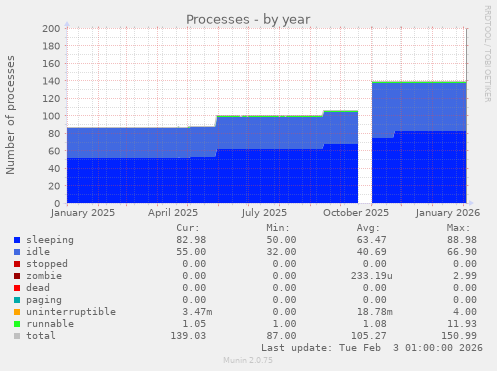
Task: Click uninterruptible average value 18.78m
Action: [374, 312]
